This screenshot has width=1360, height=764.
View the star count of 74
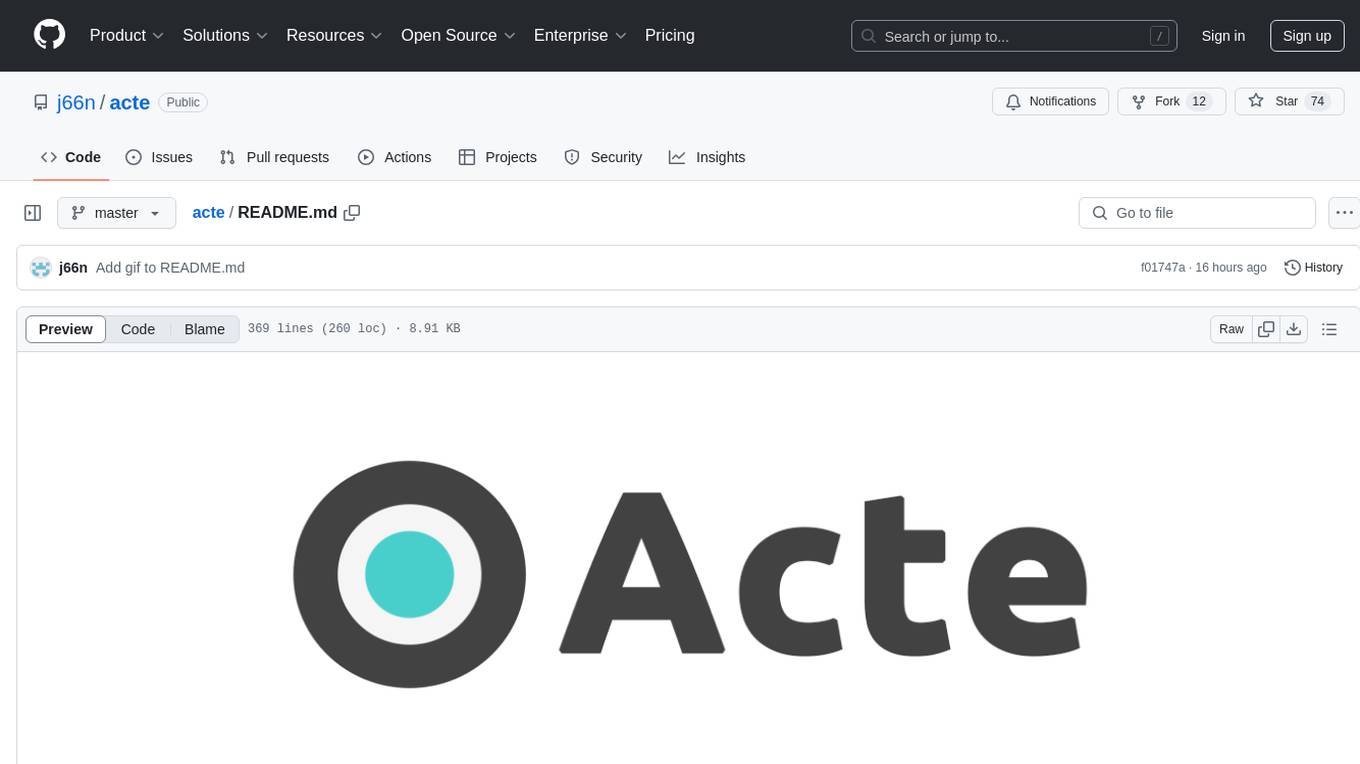[1317, 102]
